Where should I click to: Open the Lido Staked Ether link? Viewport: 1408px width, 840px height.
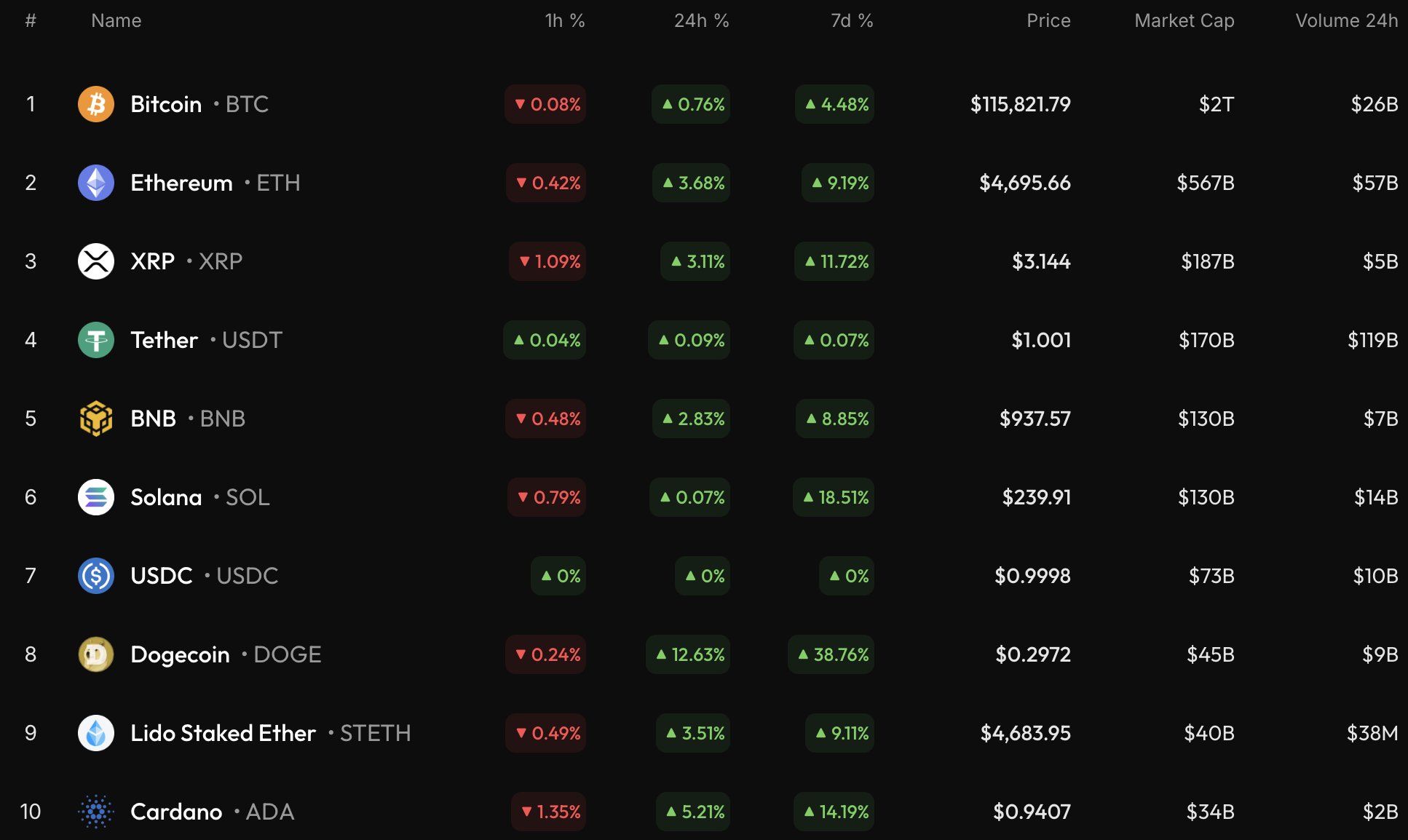(x=223, y=733)
